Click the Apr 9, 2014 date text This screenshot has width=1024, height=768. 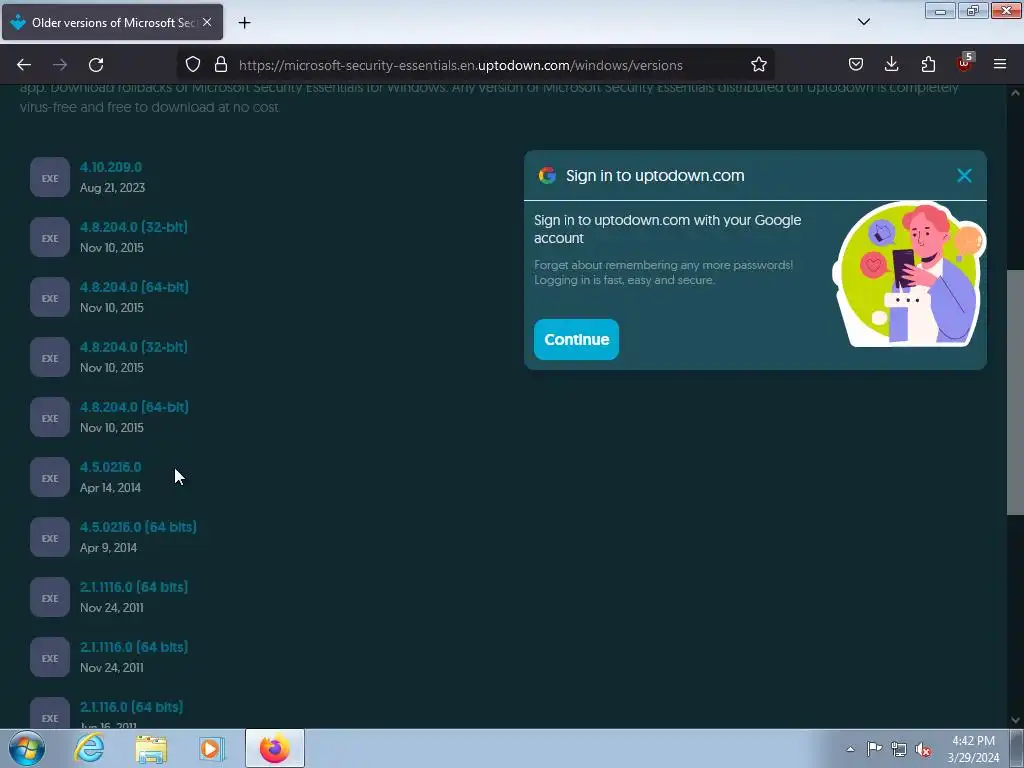tap(108, 548)
